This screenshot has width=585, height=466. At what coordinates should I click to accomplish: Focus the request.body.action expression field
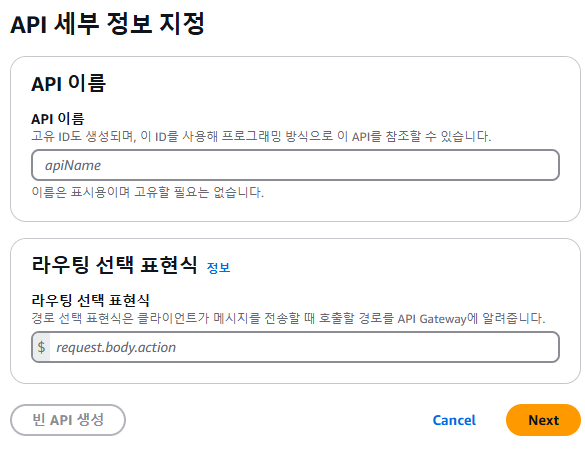click(304, 347)
